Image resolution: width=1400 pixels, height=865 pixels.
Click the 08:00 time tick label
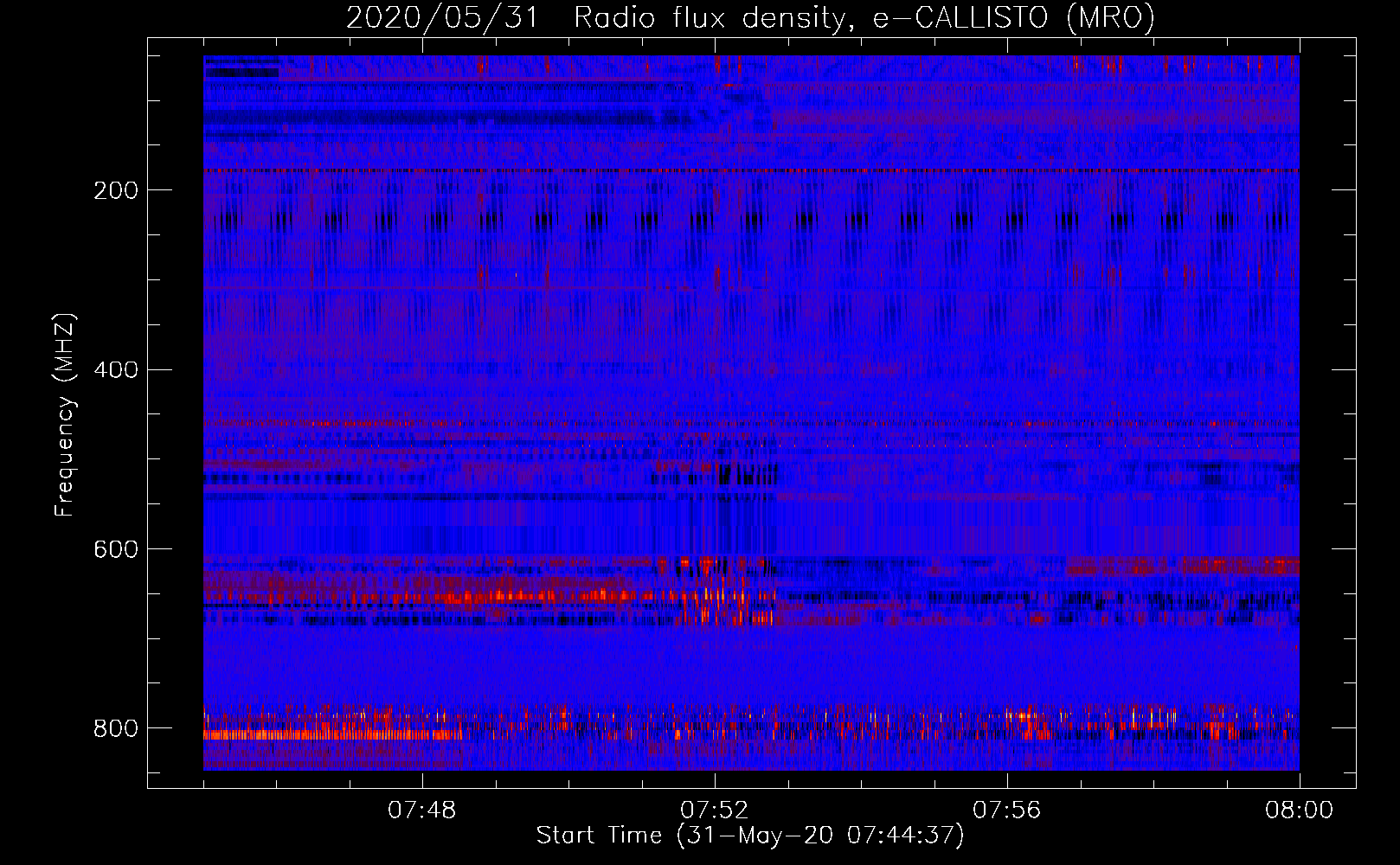(x=1300, y=811)
